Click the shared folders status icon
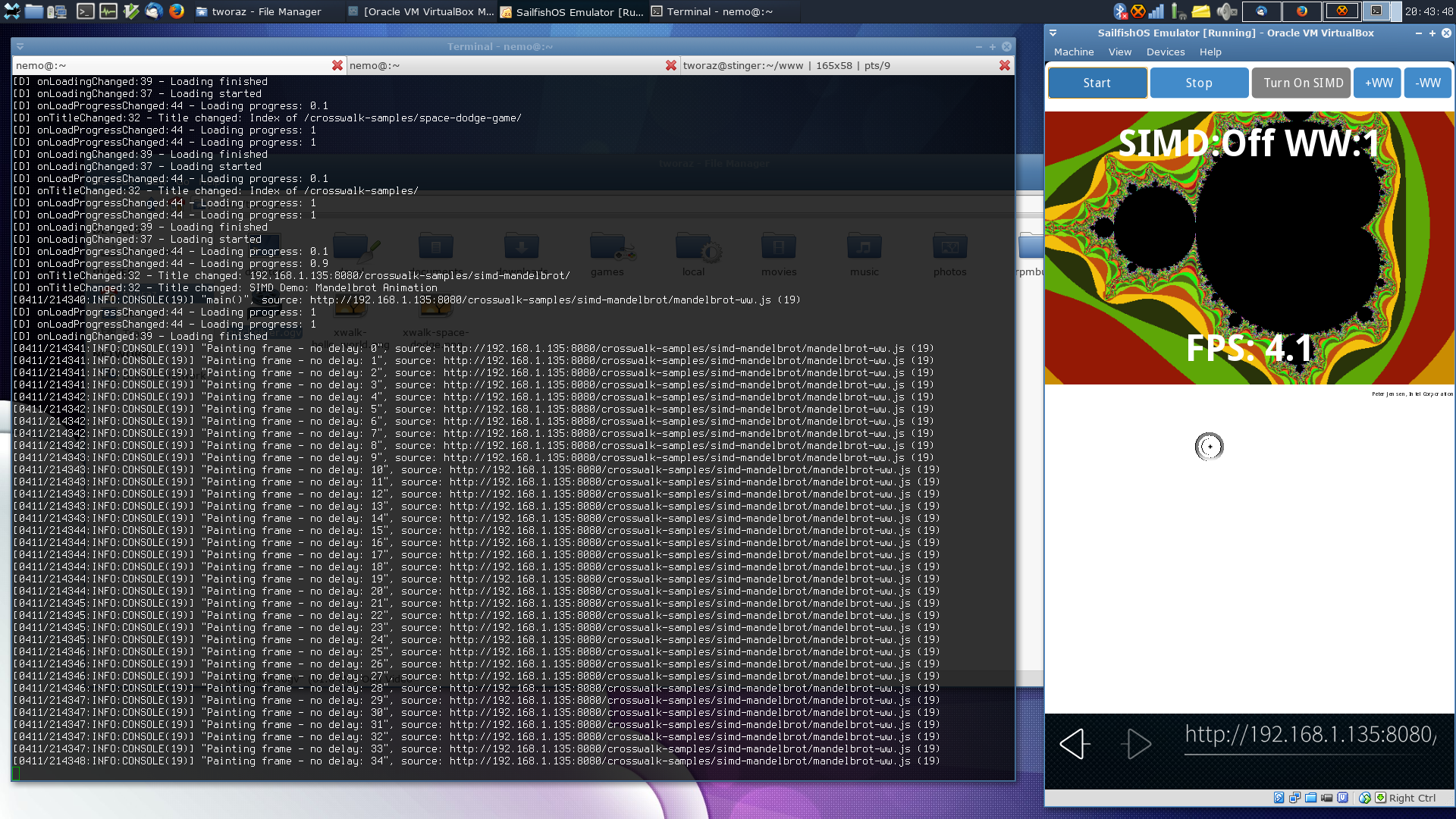The width and height of the screenshot is (1456, 819). click(x=1311, y=798)
